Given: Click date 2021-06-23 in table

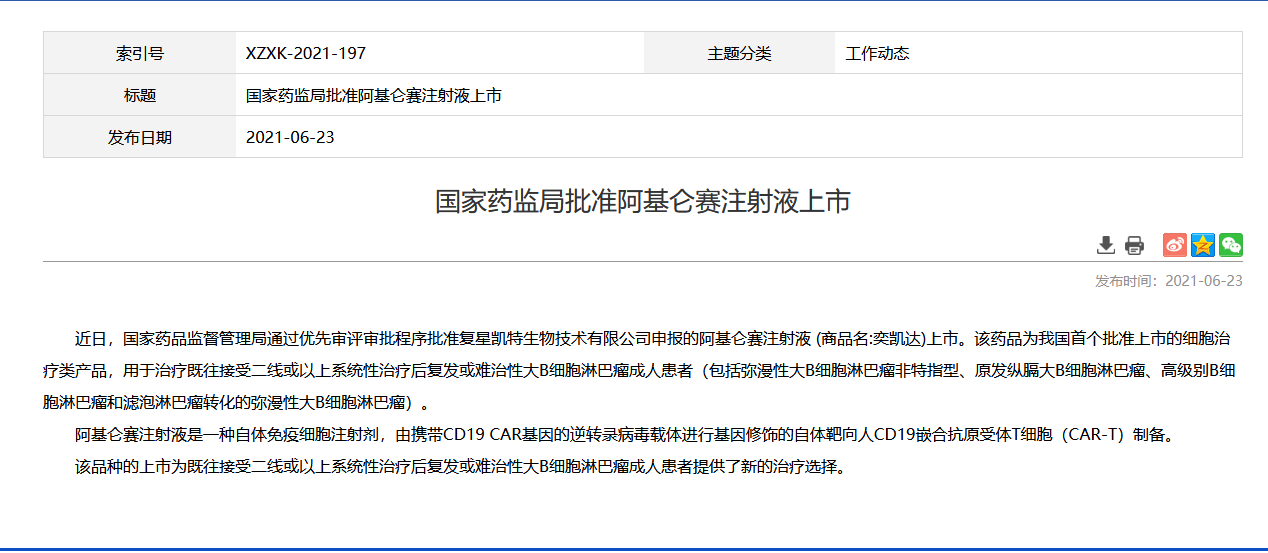Looking at the screenshot, I should point(290,138).
